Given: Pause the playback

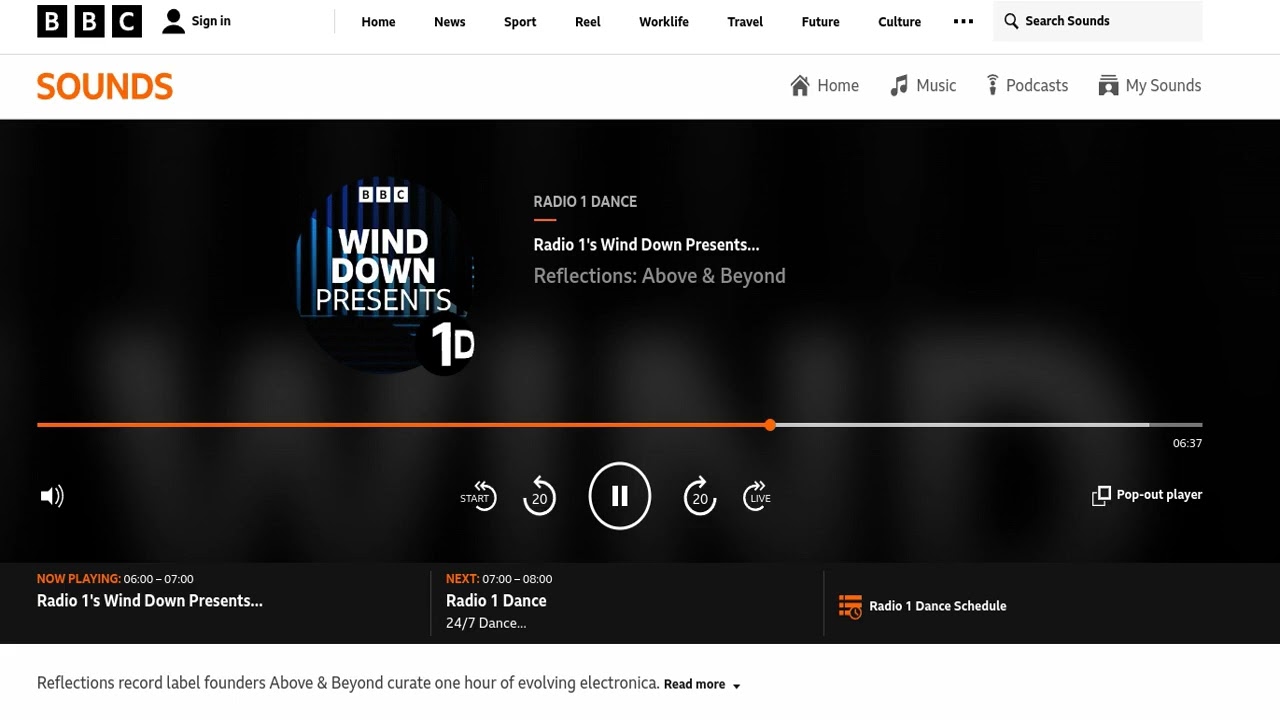Looking at the screenshot, I should pyautogui.click(x=620, y=496).
